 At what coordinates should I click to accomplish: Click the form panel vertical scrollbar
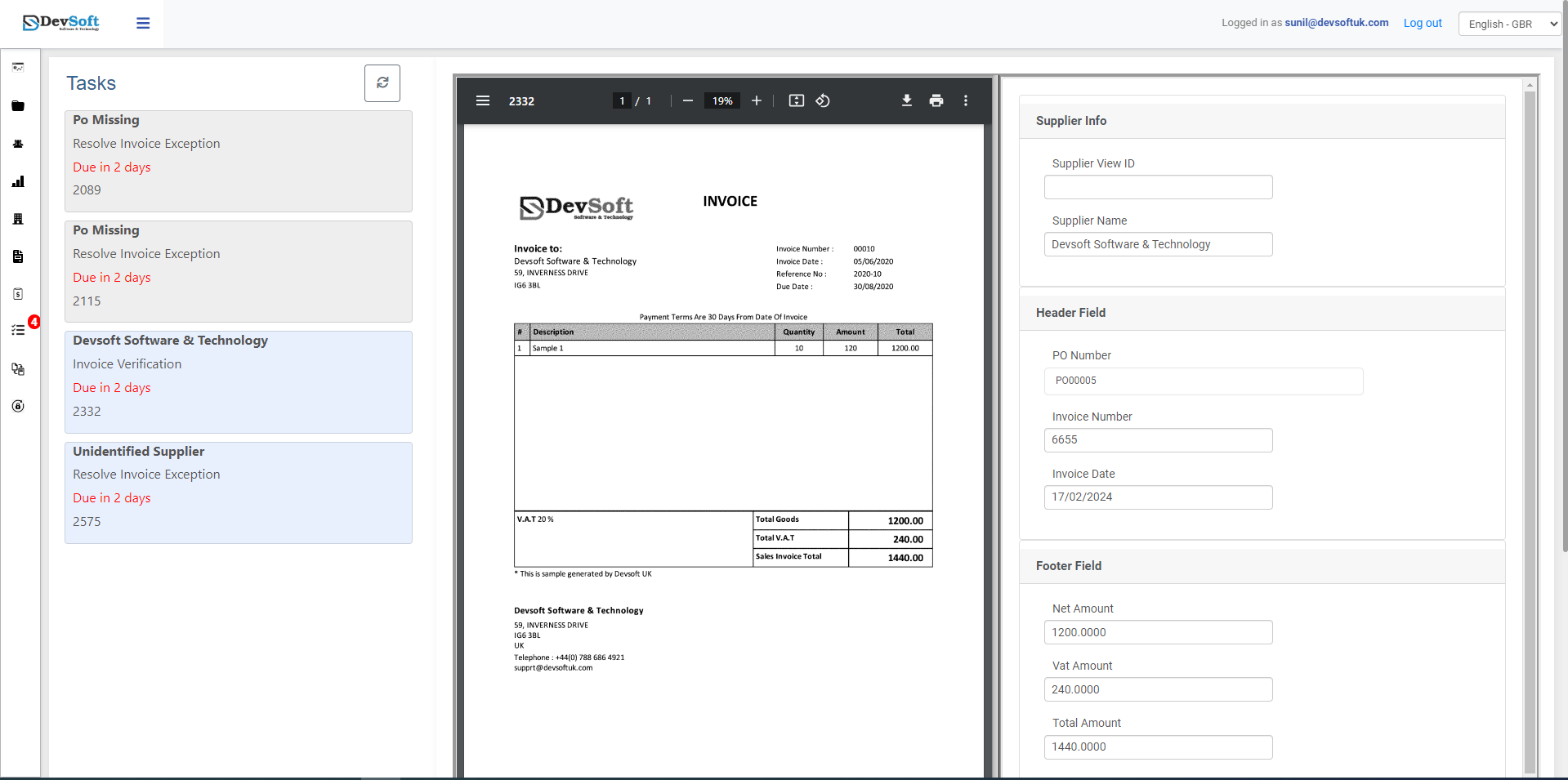pos(1530,408)
